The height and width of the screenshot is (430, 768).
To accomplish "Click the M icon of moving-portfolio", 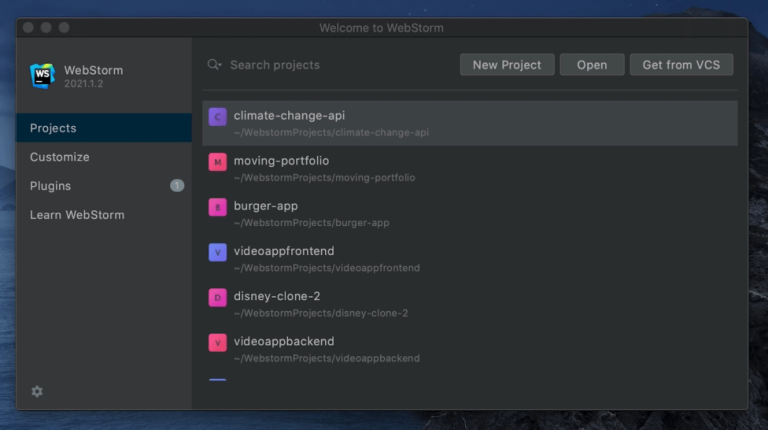I will point(217,162).
